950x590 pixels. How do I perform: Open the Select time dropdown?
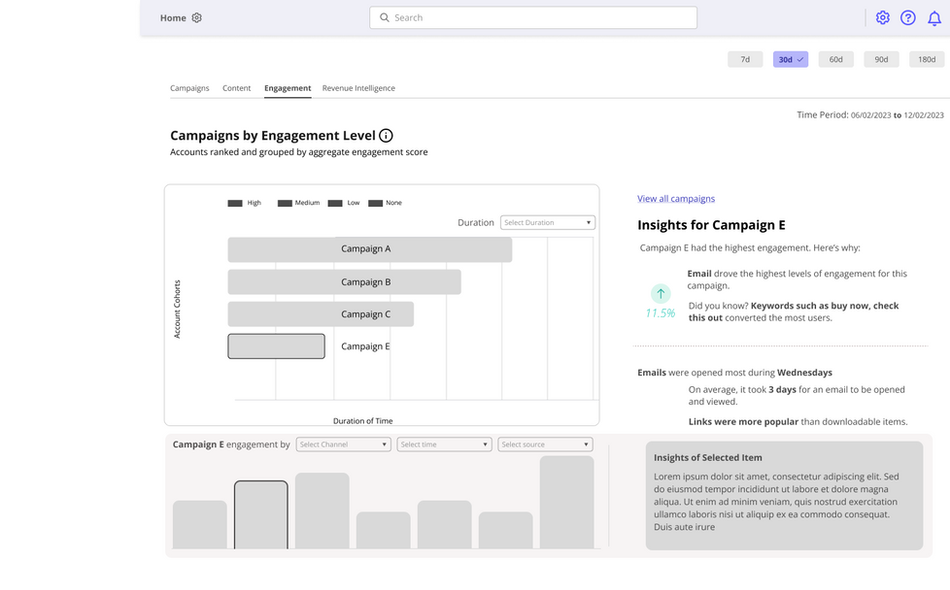[444, 444]
